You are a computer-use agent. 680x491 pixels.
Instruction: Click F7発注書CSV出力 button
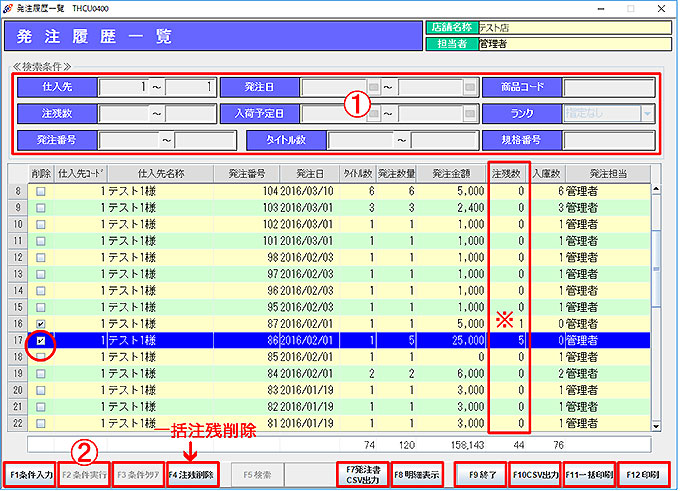click(x=364, y=473)
